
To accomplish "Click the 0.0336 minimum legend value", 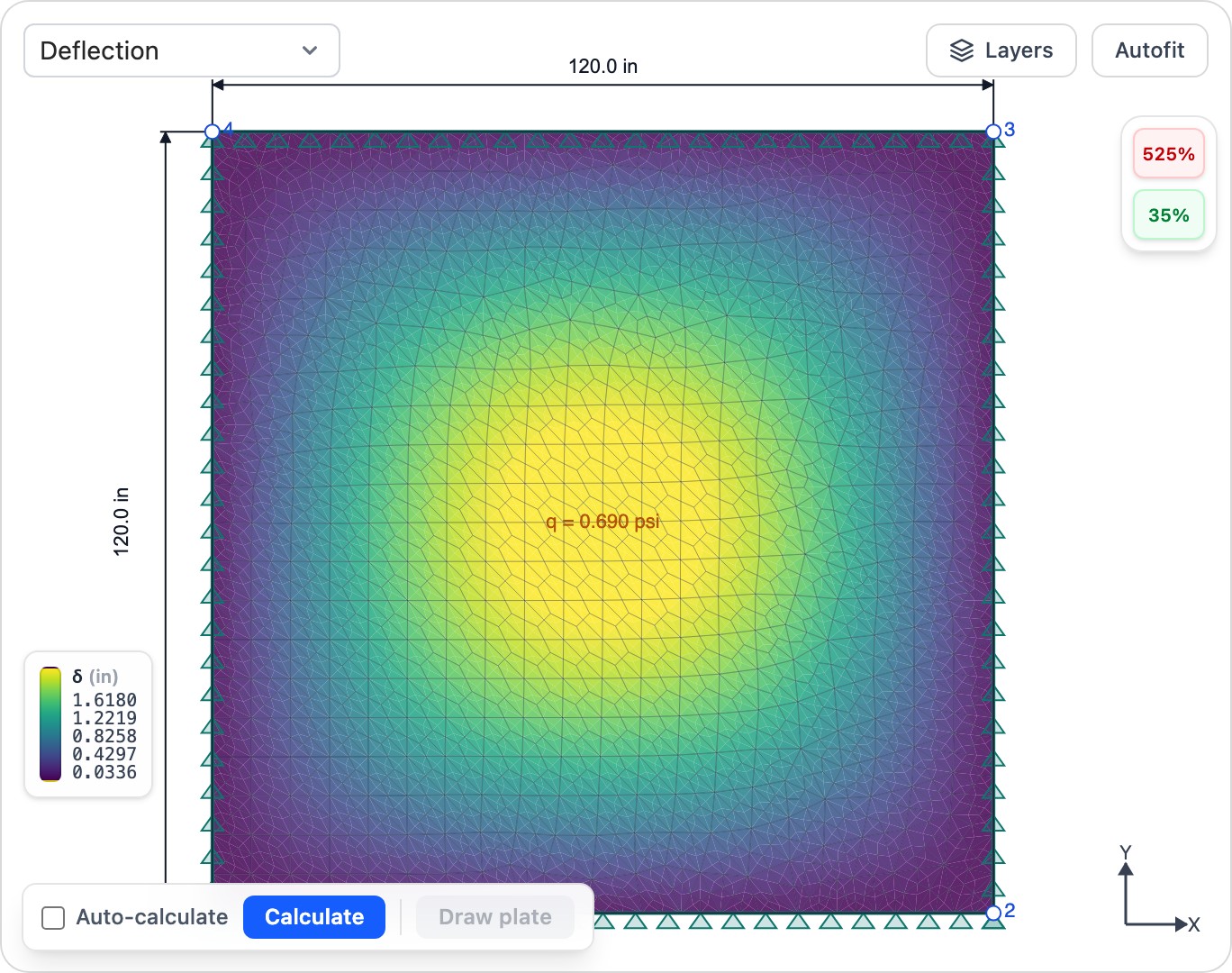I will pos(104,772).
